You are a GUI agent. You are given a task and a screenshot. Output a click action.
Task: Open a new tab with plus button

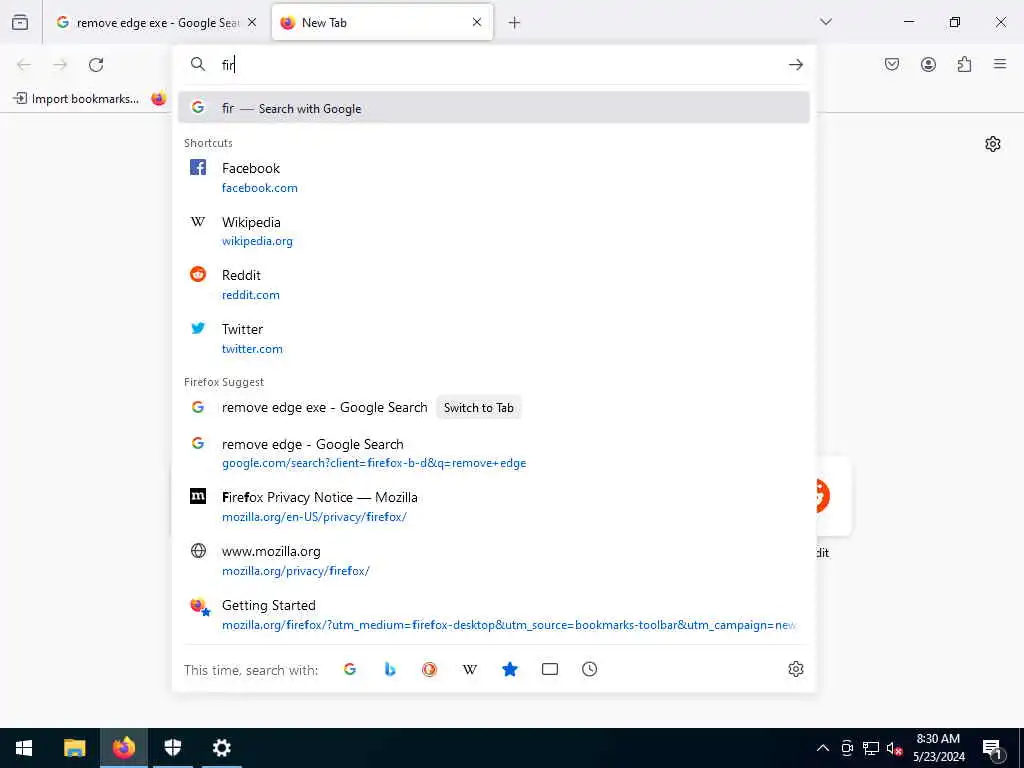coord(514,23)
